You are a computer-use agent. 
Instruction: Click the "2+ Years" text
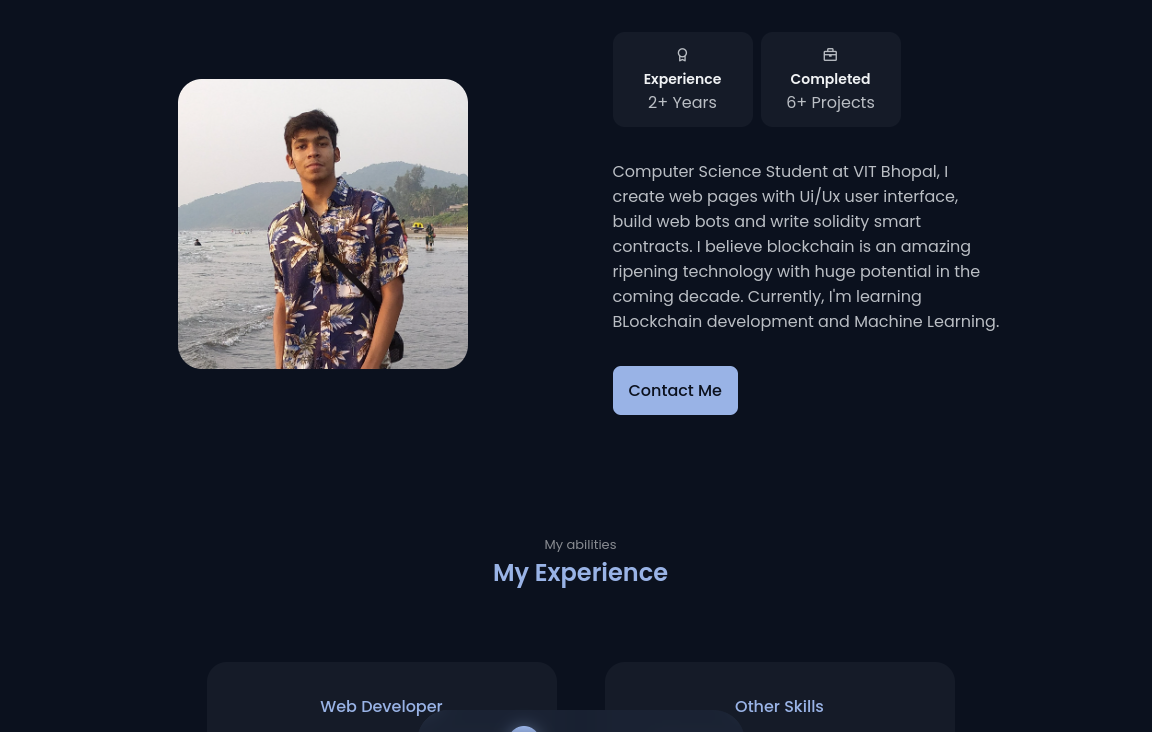(682, 102)
